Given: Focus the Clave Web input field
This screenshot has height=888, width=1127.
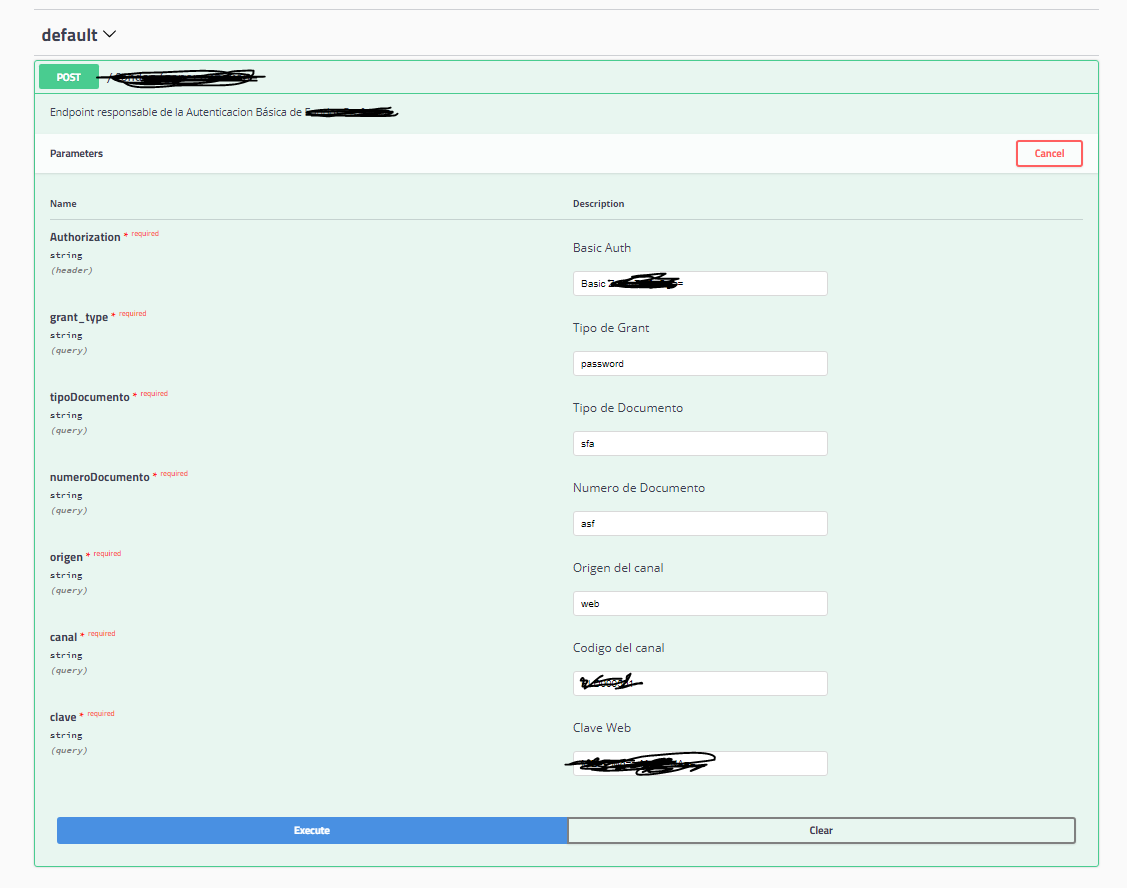Looking at the screenshot, I should (x=699, y=763).
